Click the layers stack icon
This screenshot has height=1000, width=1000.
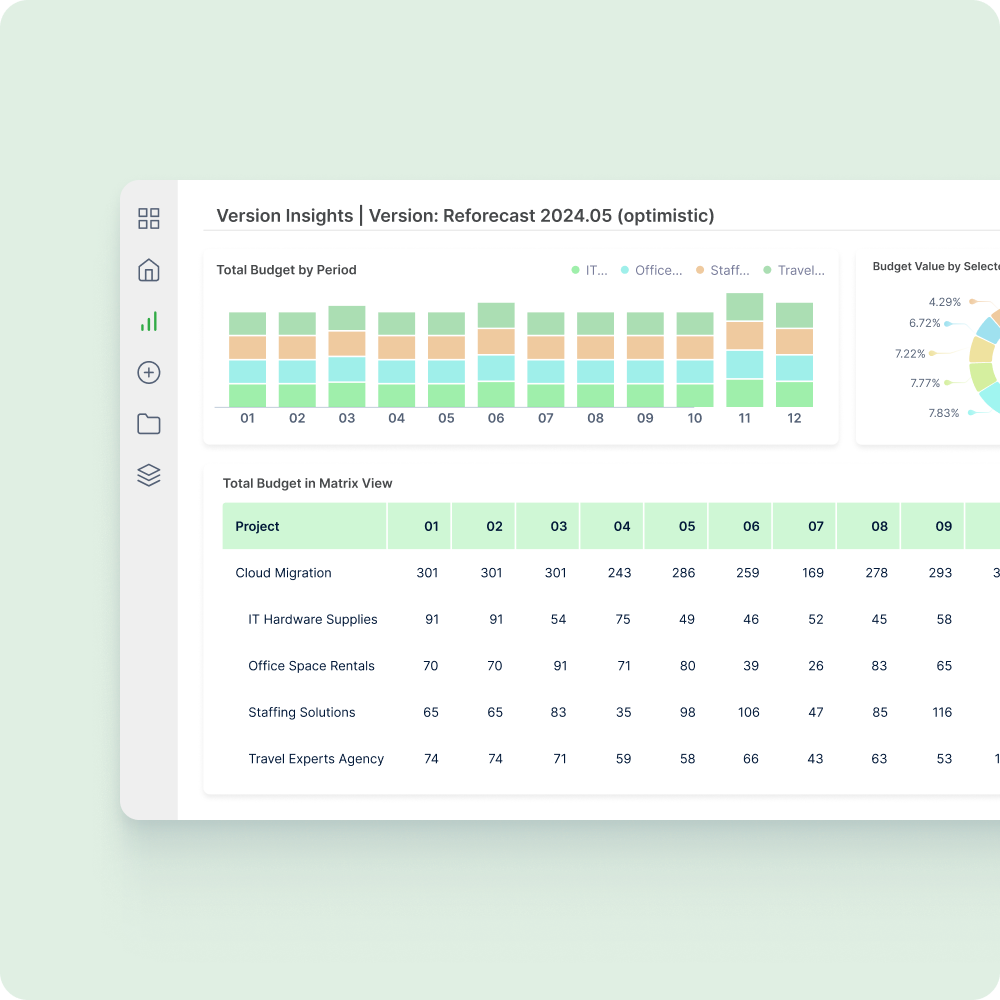click(x=148, y=475)
